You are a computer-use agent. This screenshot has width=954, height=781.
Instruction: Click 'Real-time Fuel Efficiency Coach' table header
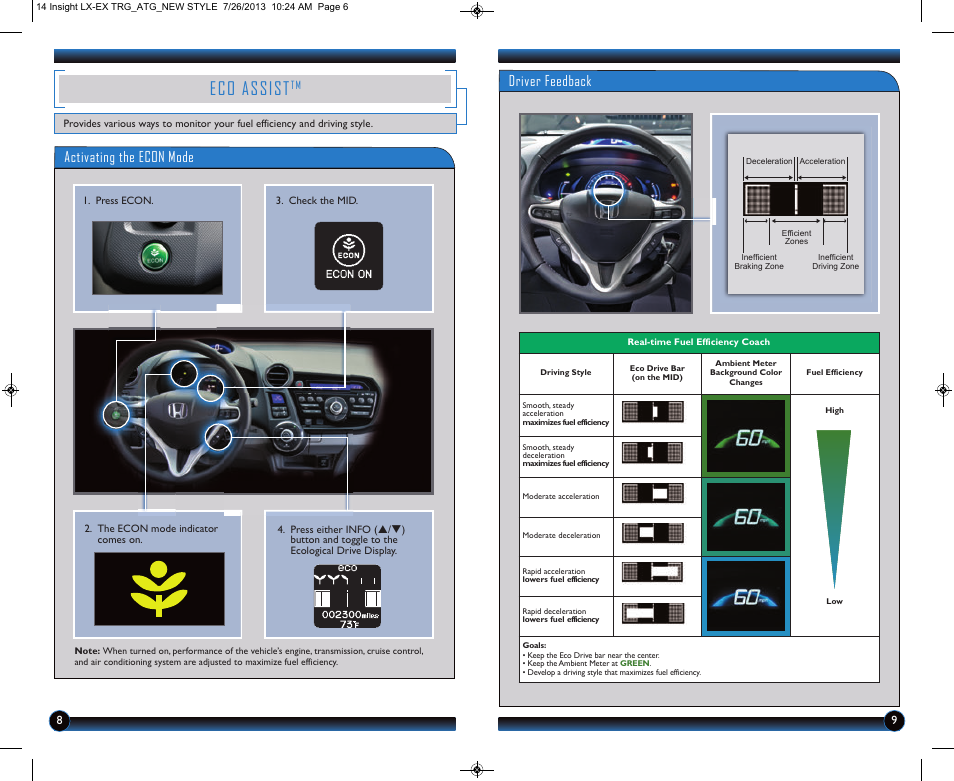click(x=699, y=342)
